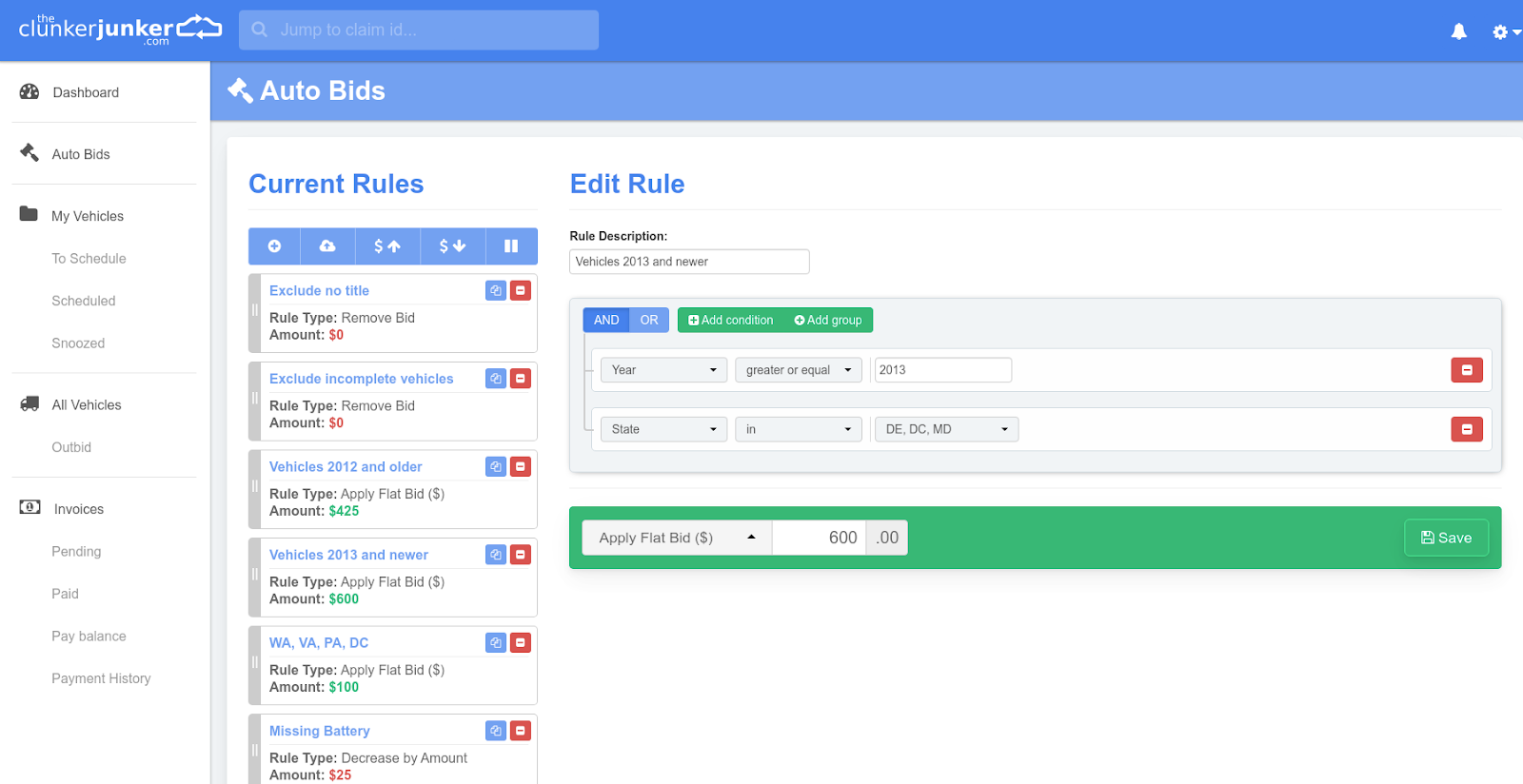Click the Invoices money icon

(x=30, y=507)
